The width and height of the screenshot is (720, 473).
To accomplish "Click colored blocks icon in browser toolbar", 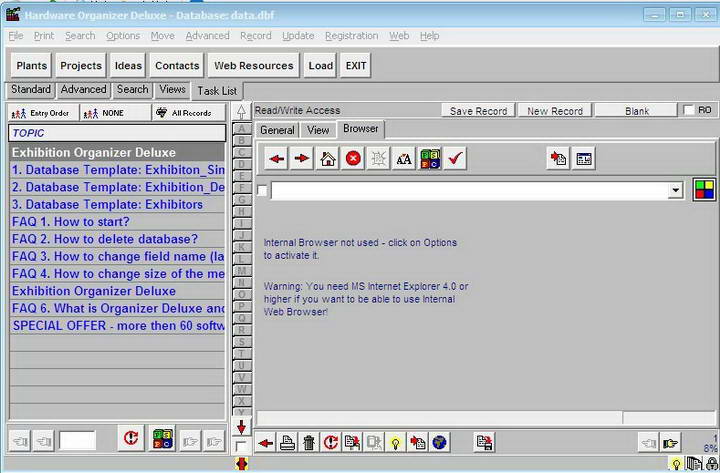I will [430, 159].
